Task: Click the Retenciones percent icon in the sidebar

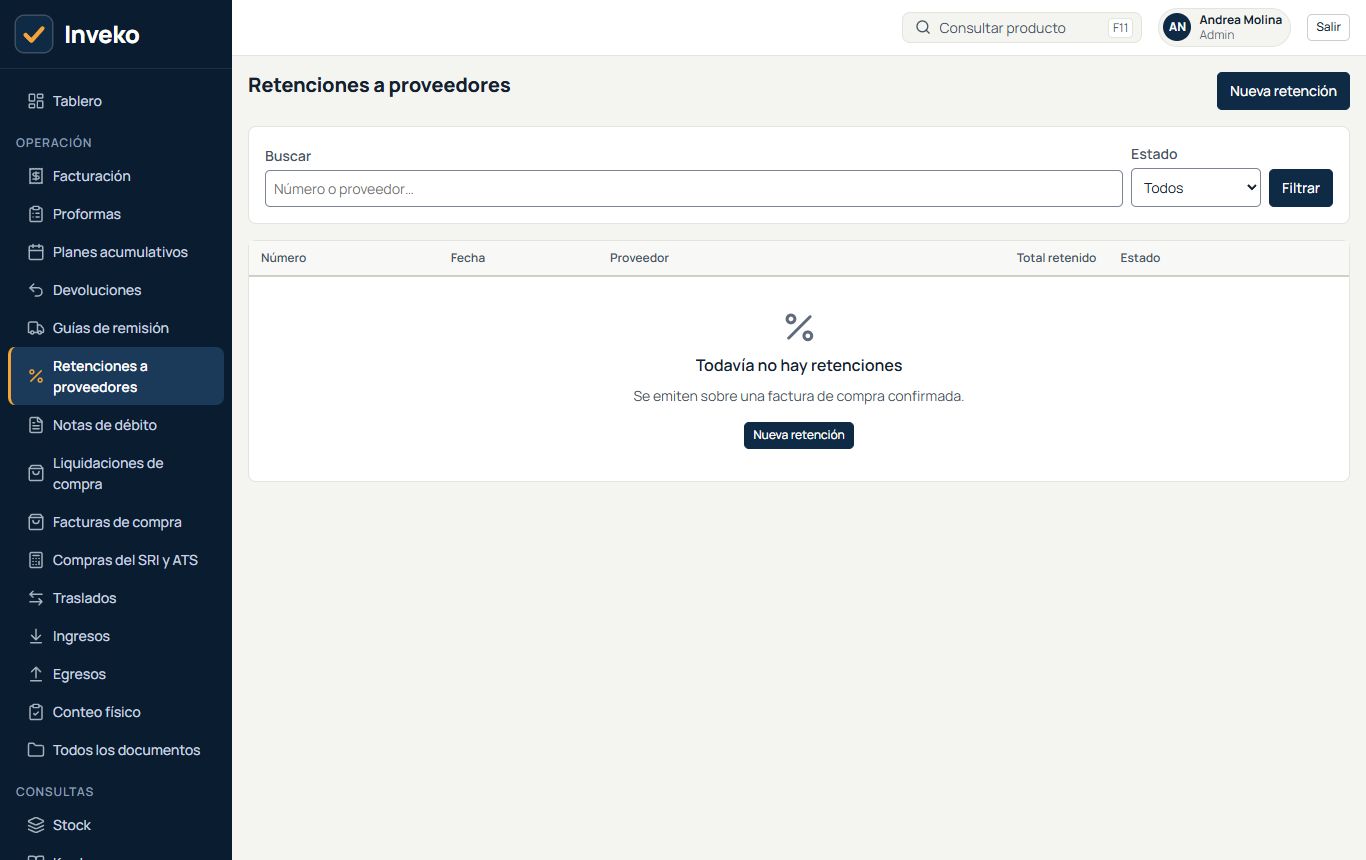Action: tap(36, 376)
